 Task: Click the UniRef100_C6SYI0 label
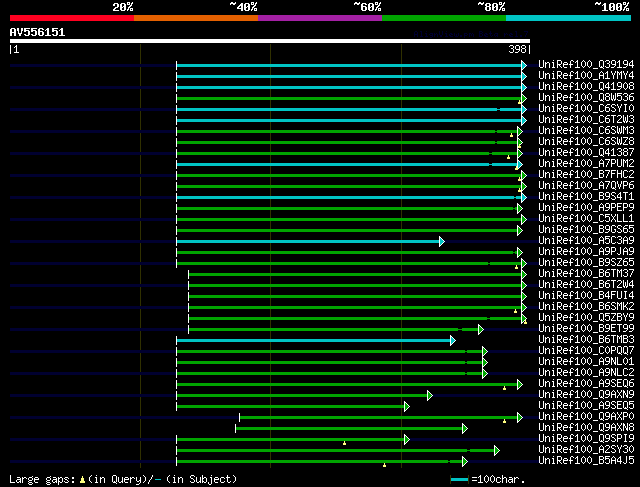[586, 109]
